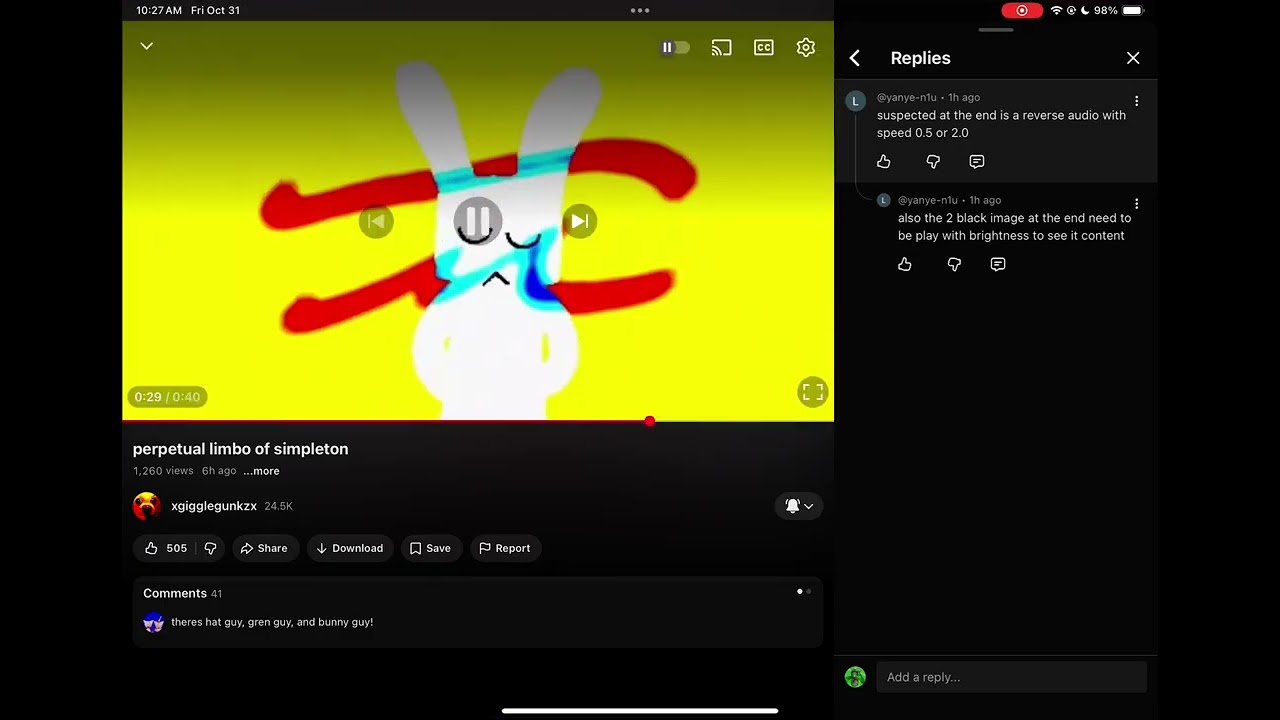Viewport: 1280px width, 720px height.
Task: Open more options for first yanye-n1u comment
Action: coord(1136,101)
